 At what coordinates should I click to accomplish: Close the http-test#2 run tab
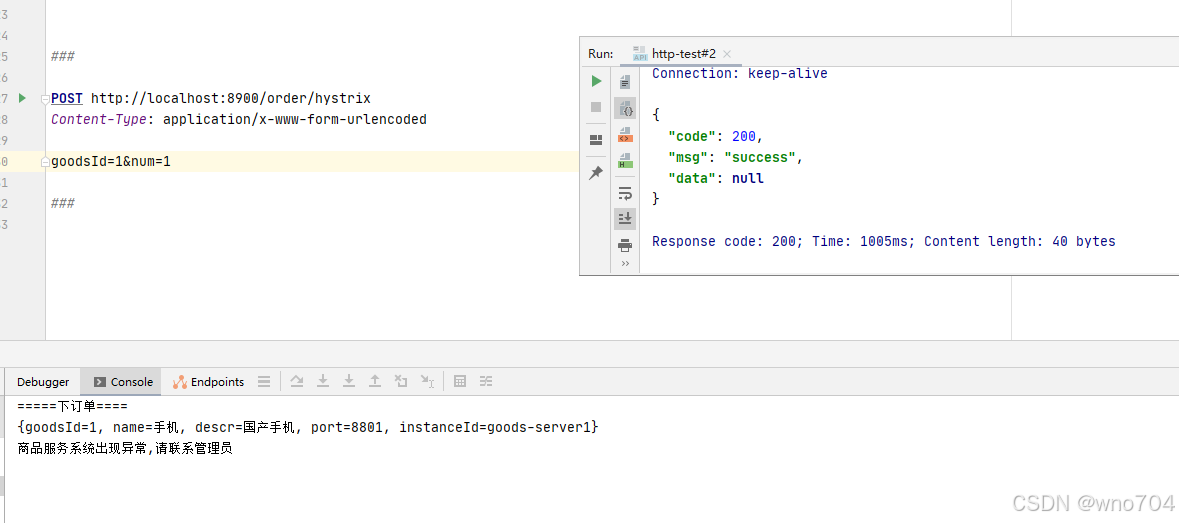[726, 54]
